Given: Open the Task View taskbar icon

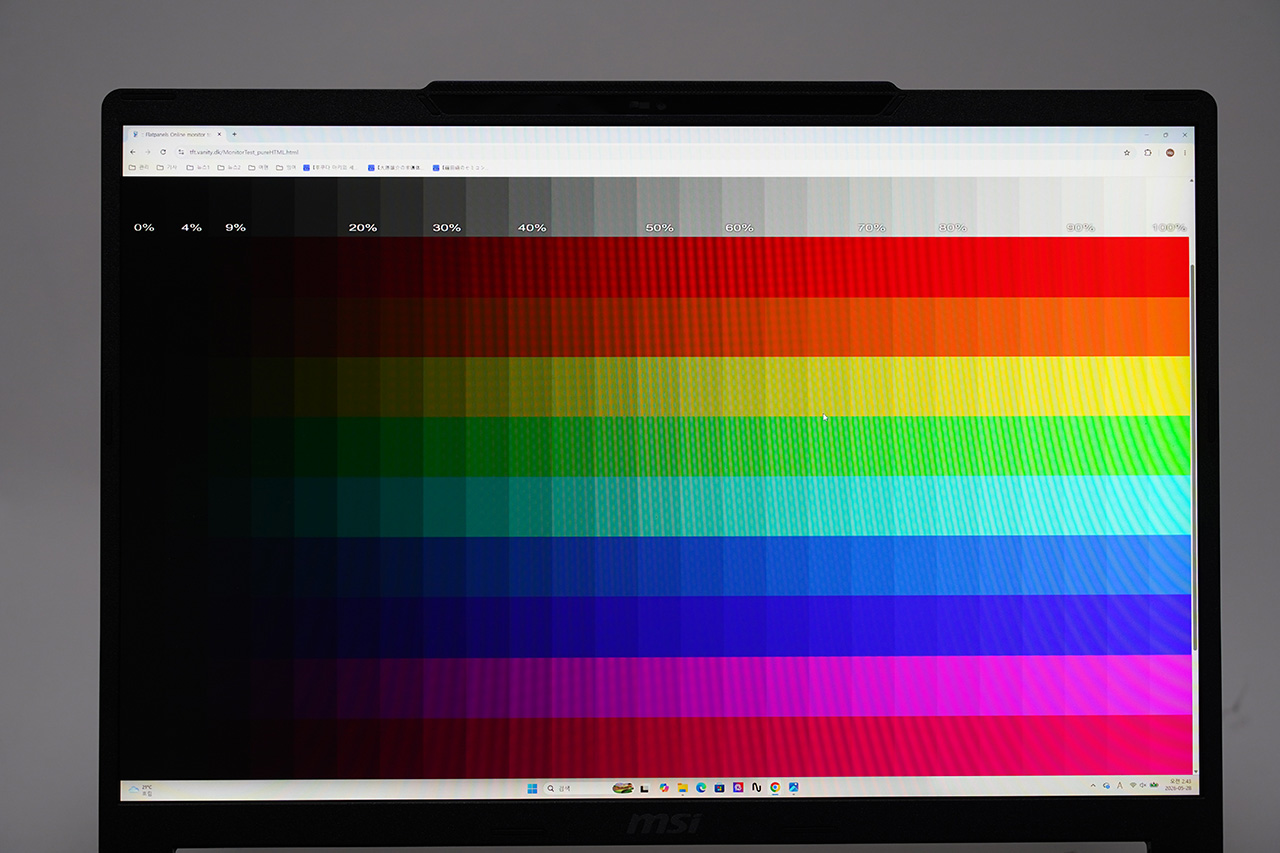Looking at the screenshot, I should tap(644, 788).
